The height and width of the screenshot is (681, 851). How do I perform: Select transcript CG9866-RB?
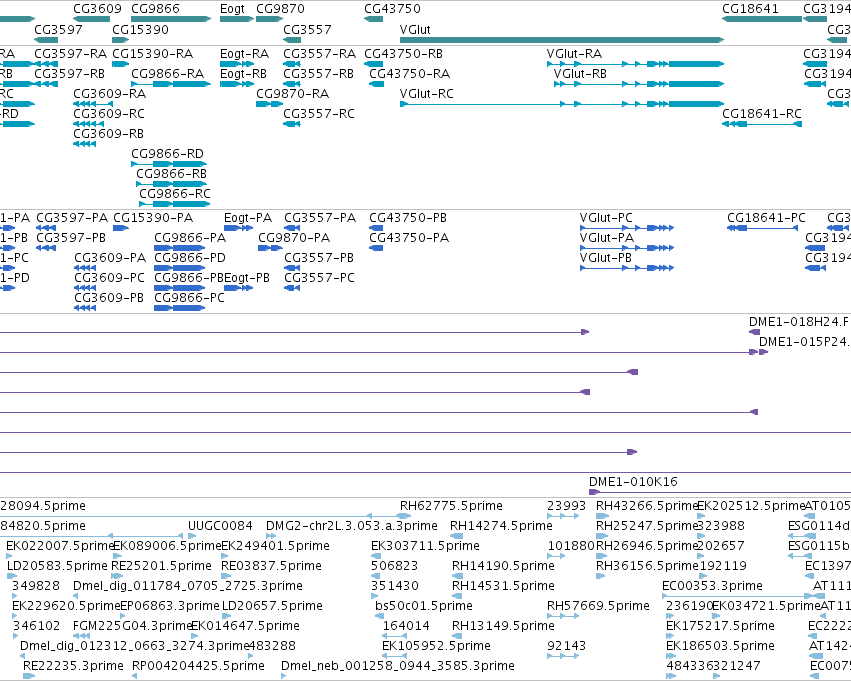click(x=172, y=184)
